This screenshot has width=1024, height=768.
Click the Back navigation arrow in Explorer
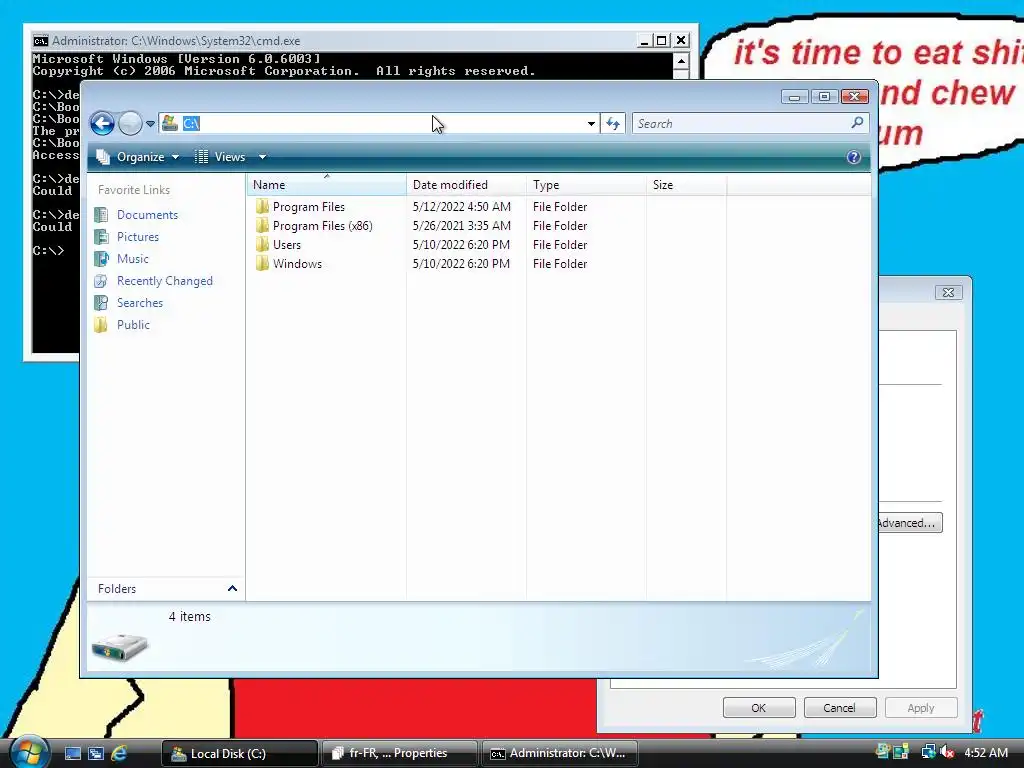coord(103,123)
